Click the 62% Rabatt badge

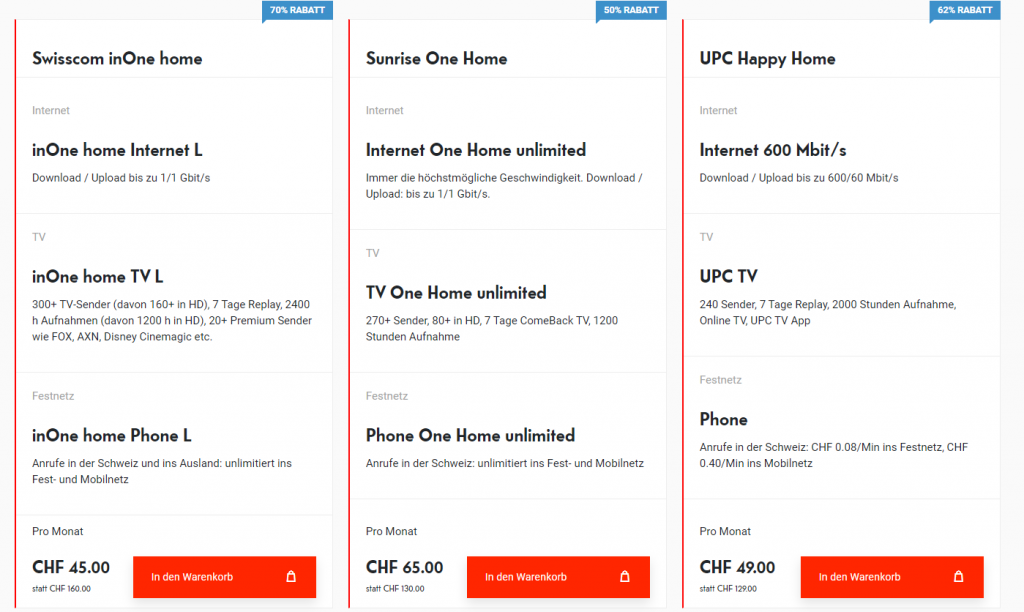pyautogui.click(x=965, y=10)
